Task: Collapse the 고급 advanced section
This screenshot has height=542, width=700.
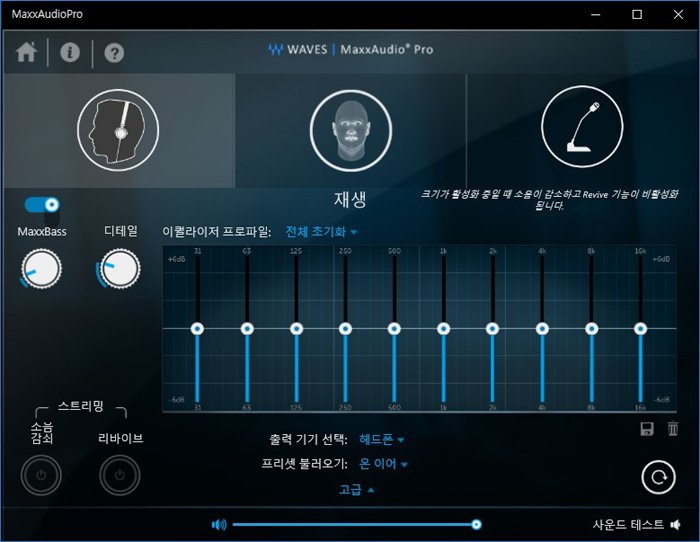Action: (x=356, y=490)
